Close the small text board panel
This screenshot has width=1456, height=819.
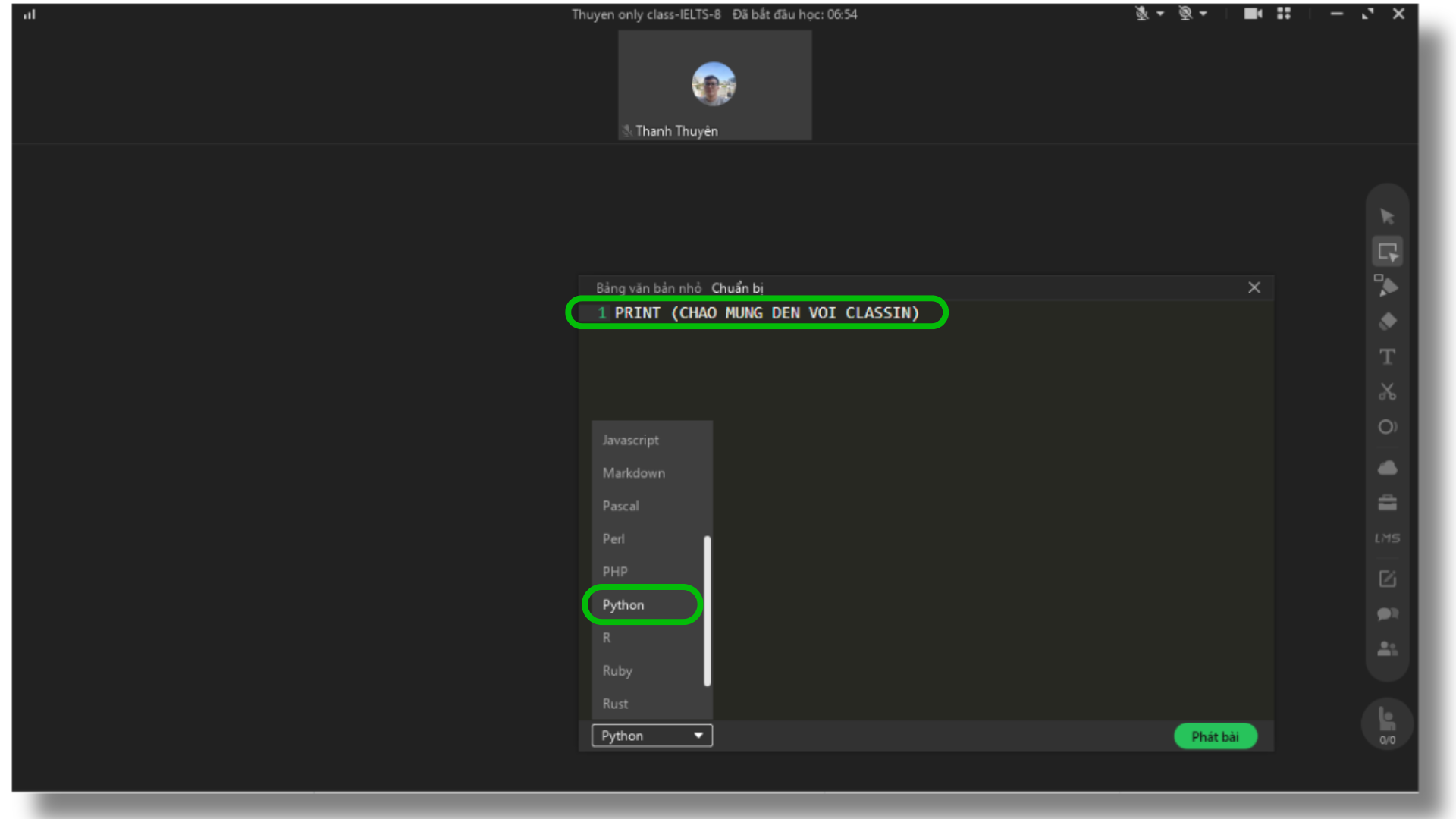1254,287
